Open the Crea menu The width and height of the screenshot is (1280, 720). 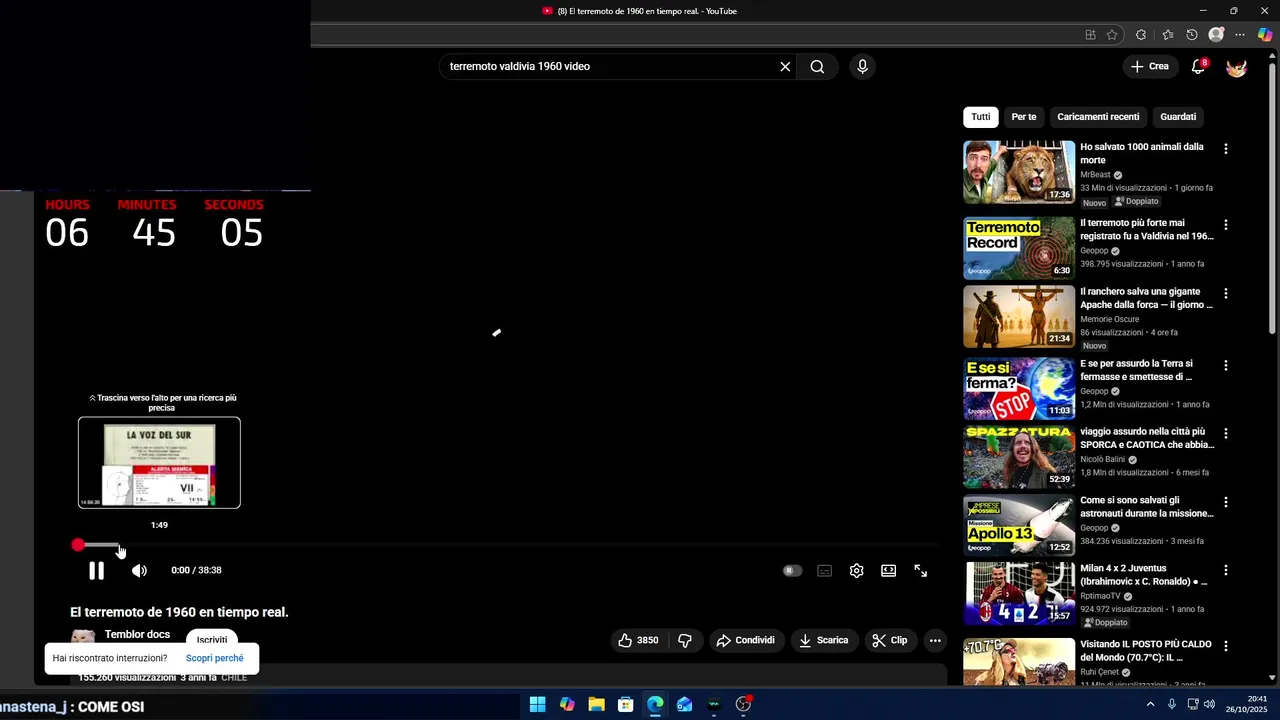1149,67
